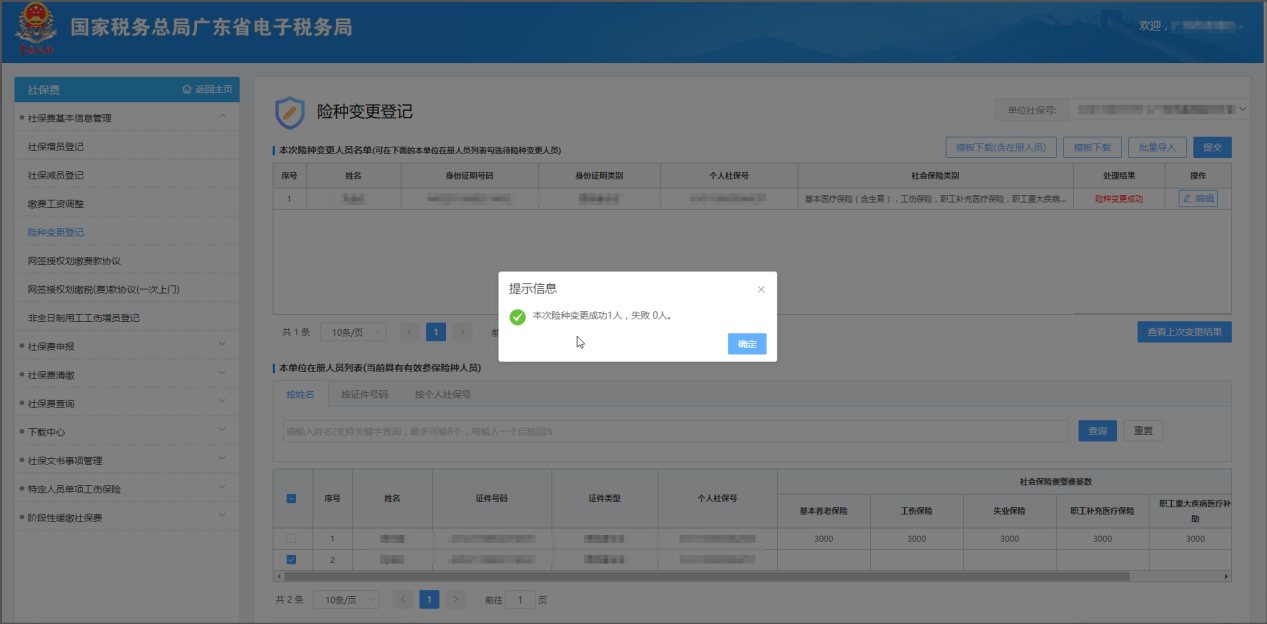This screenshot has width=1267, height=624.
Task: Click the 返回主页 home icon
Action: [187, 90]
